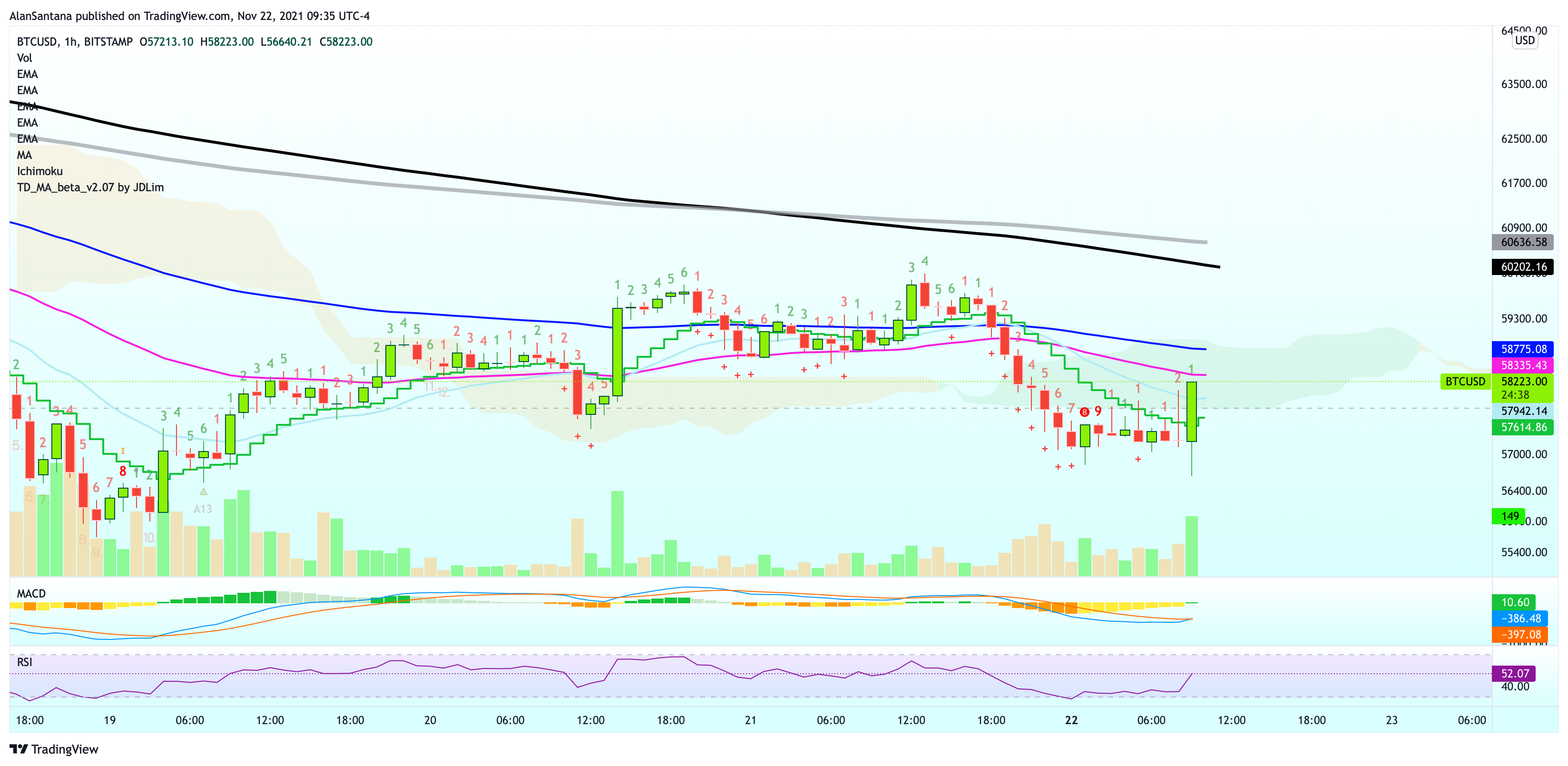This screenshot has width=1568, height=766.
Task: Click the latest large green candle
Action: [1192, 412]
